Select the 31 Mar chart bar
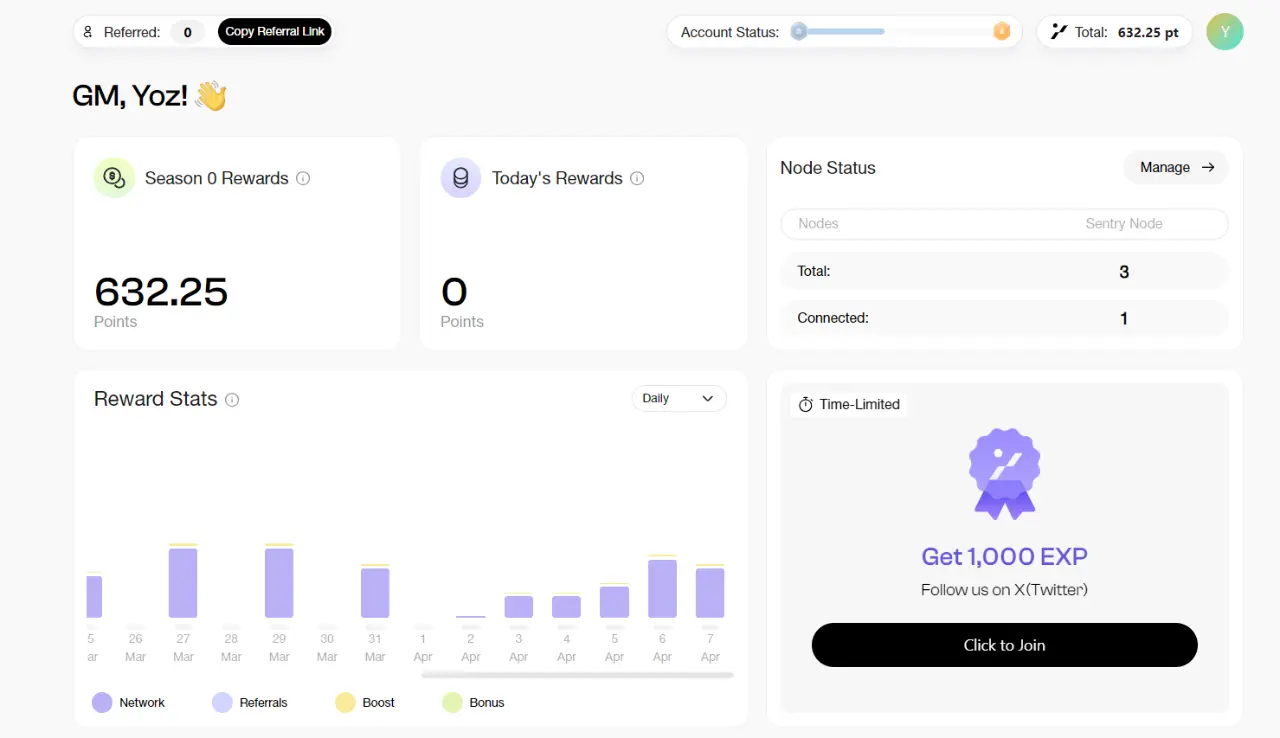 pyautogui.click(x=375, y=591)
